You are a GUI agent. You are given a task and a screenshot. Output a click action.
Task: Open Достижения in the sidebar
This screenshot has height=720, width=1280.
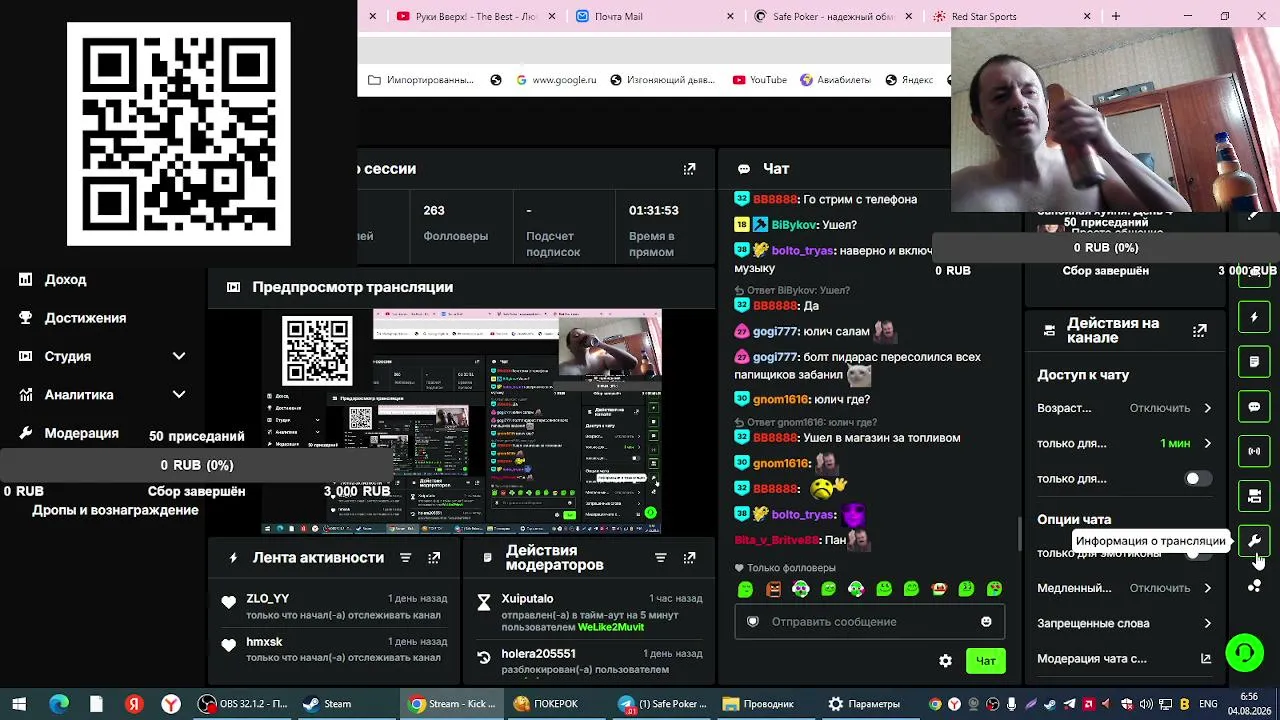pyautogui.click(x=85, y=318)
